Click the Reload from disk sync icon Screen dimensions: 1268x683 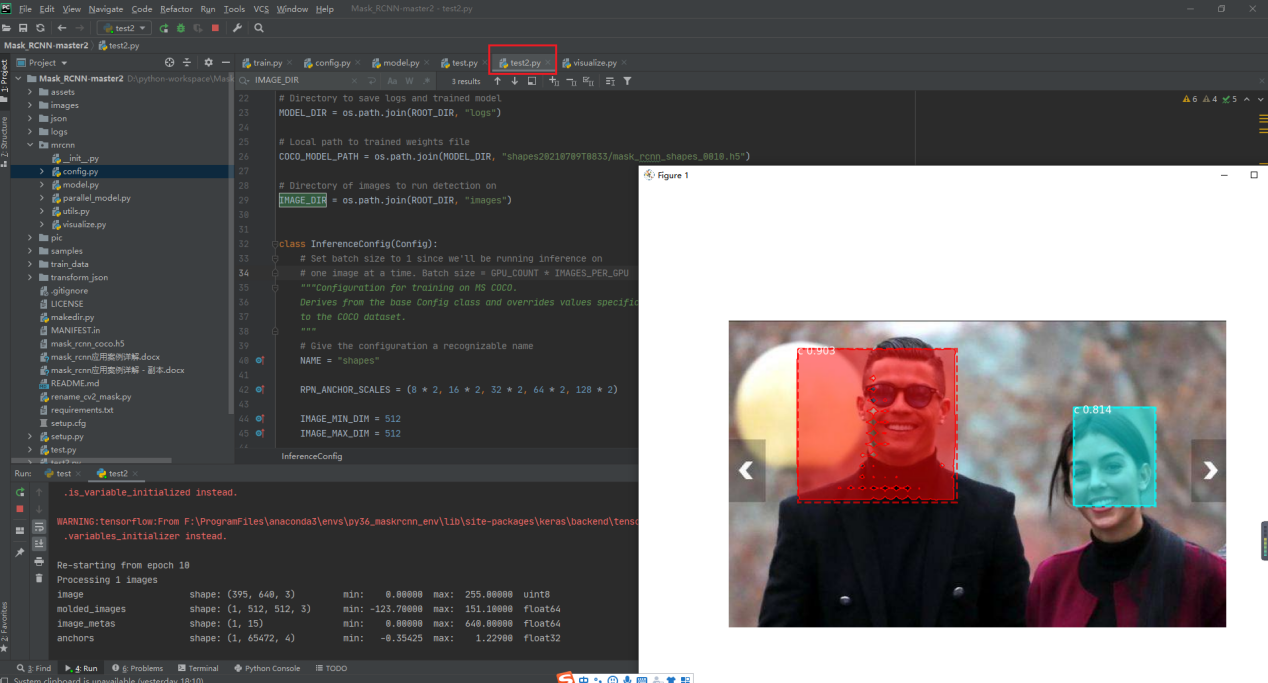(x=40, y=28)
